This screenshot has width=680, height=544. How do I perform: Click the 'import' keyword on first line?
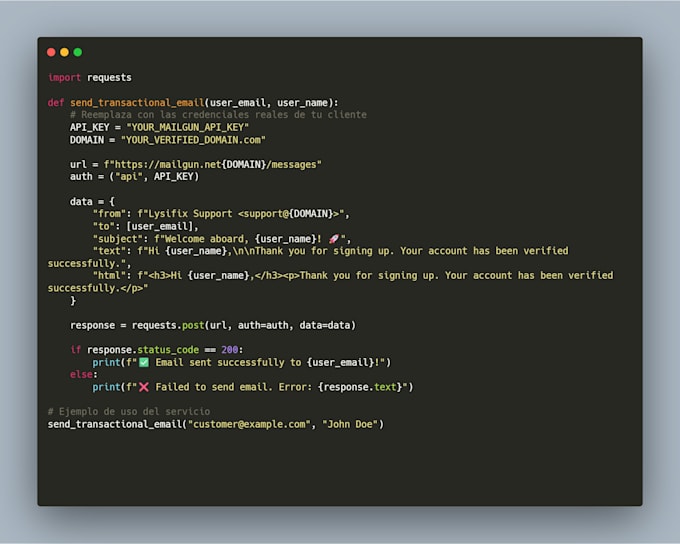tap(64, 78)
